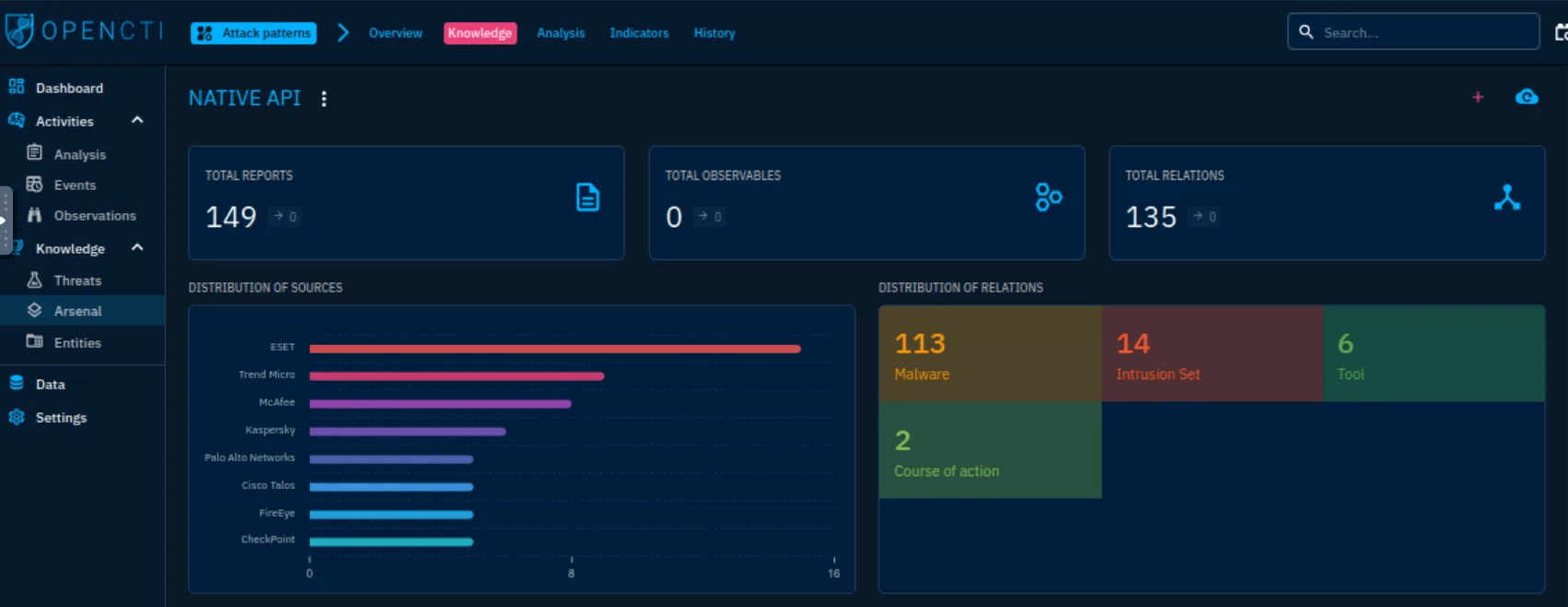Open the Native API three-dot menu

[x=324, y=99]
